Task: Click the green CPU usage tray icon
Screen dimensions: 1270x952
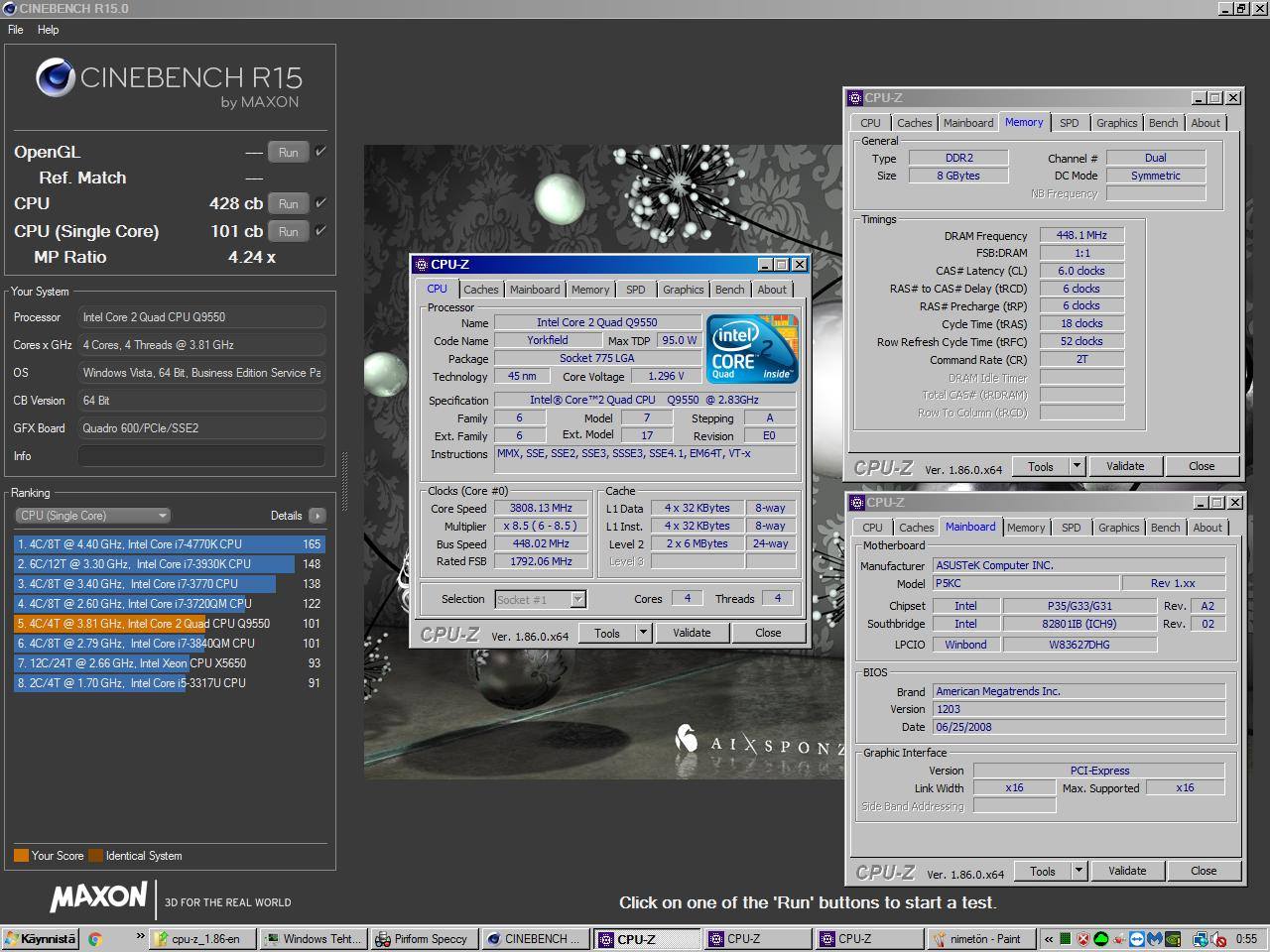Action: [x=1066, y=939]
